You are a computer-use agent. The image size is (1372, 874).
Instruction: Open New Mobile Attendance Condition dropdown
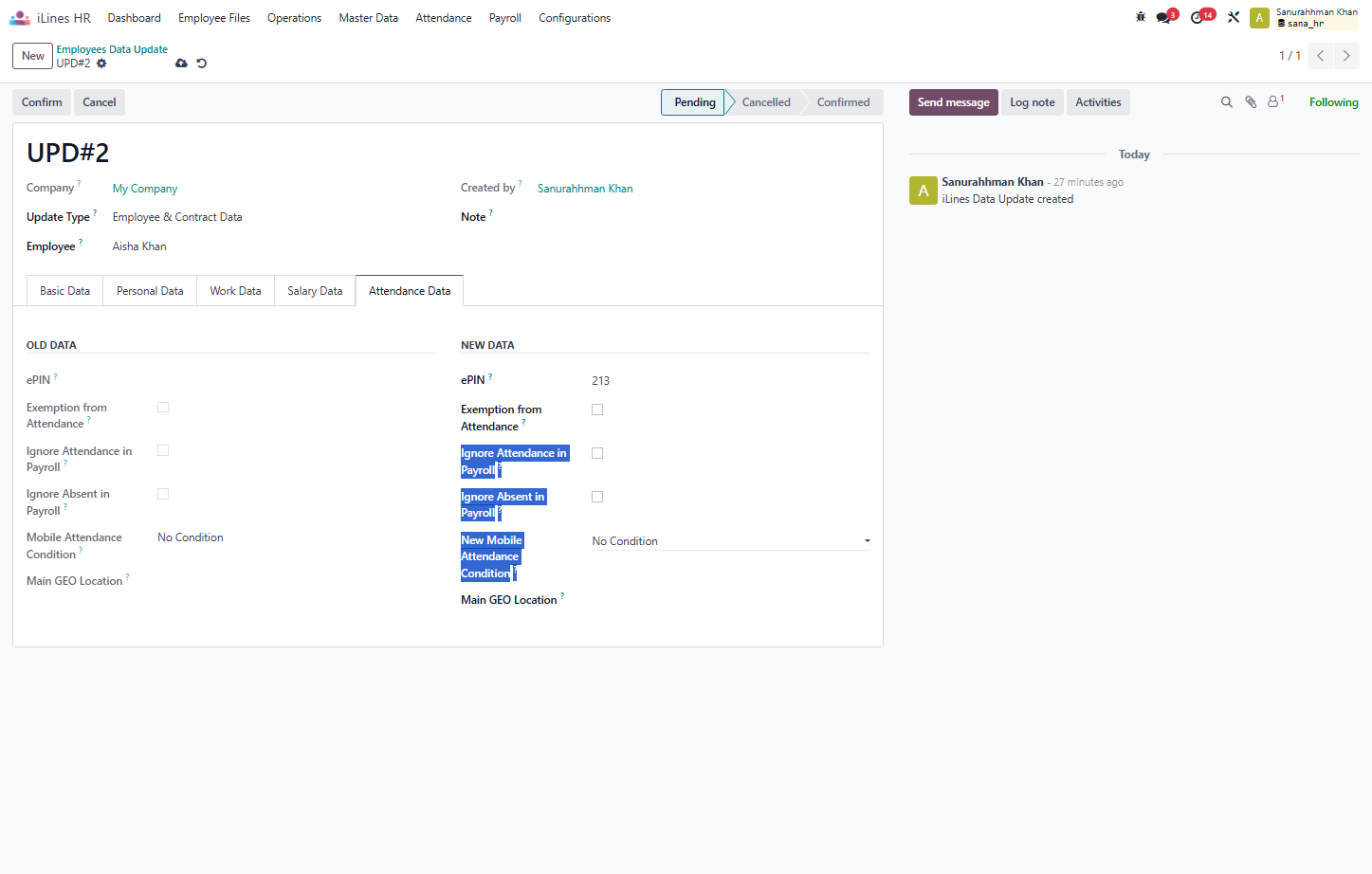[731, 541]
